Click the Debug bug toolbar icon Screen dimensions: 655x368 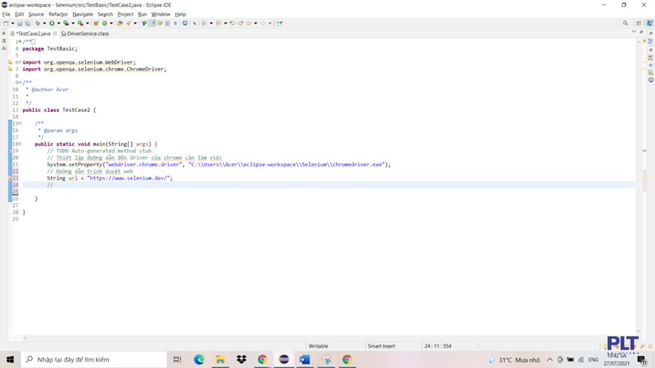coord(38,23)
